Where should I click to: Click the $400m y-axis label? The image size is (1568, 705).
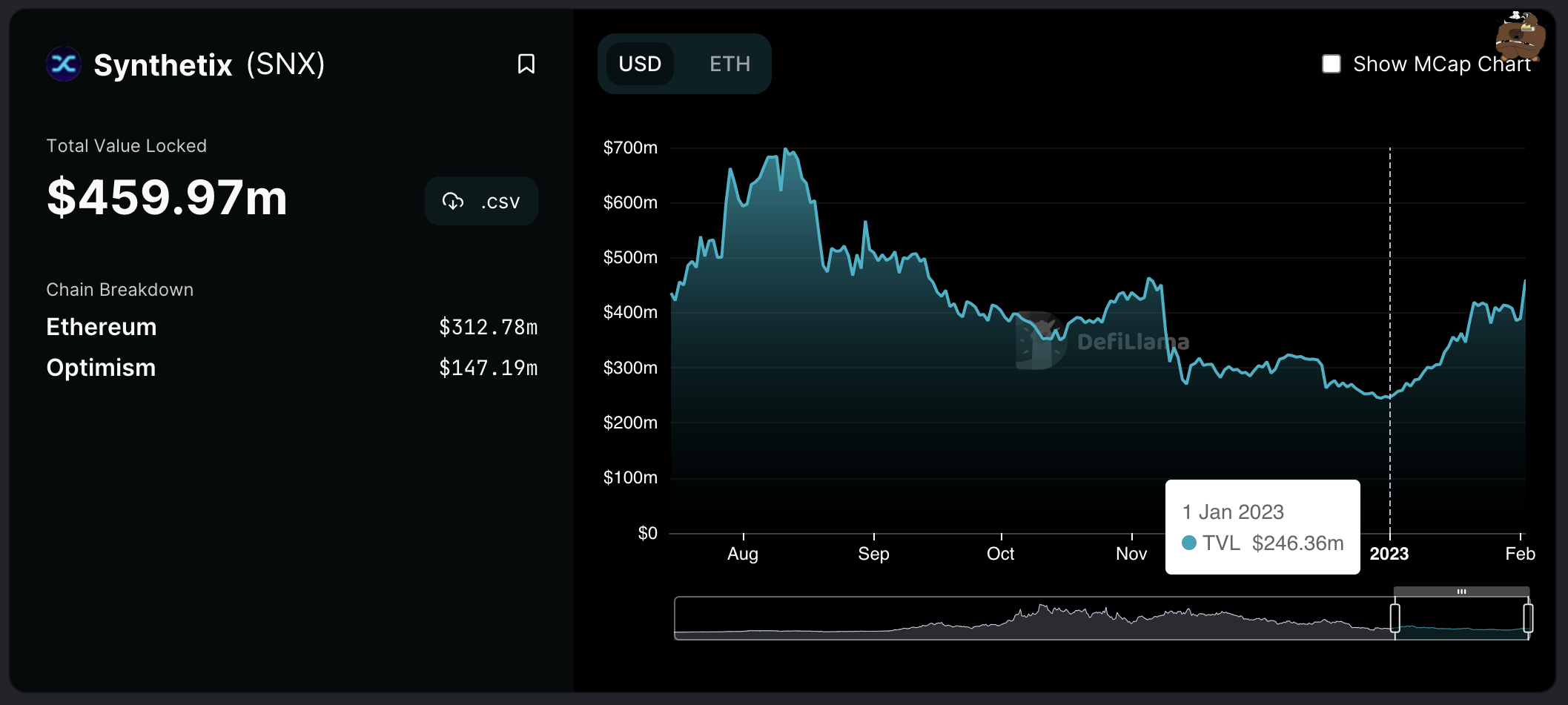pyautogui.click(x=630, y=312)
